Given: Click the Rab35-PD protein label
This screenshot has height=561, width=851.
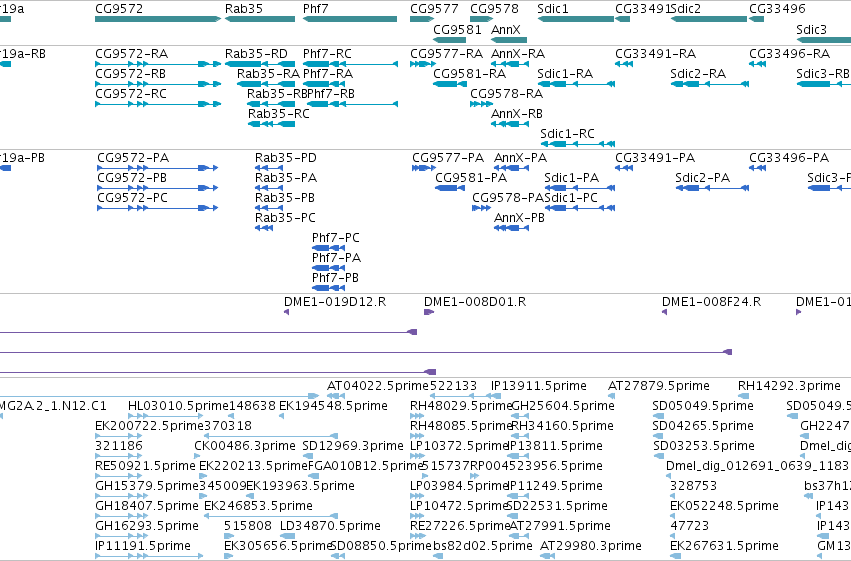Looking at the screenshot, I should pos(285,158).
